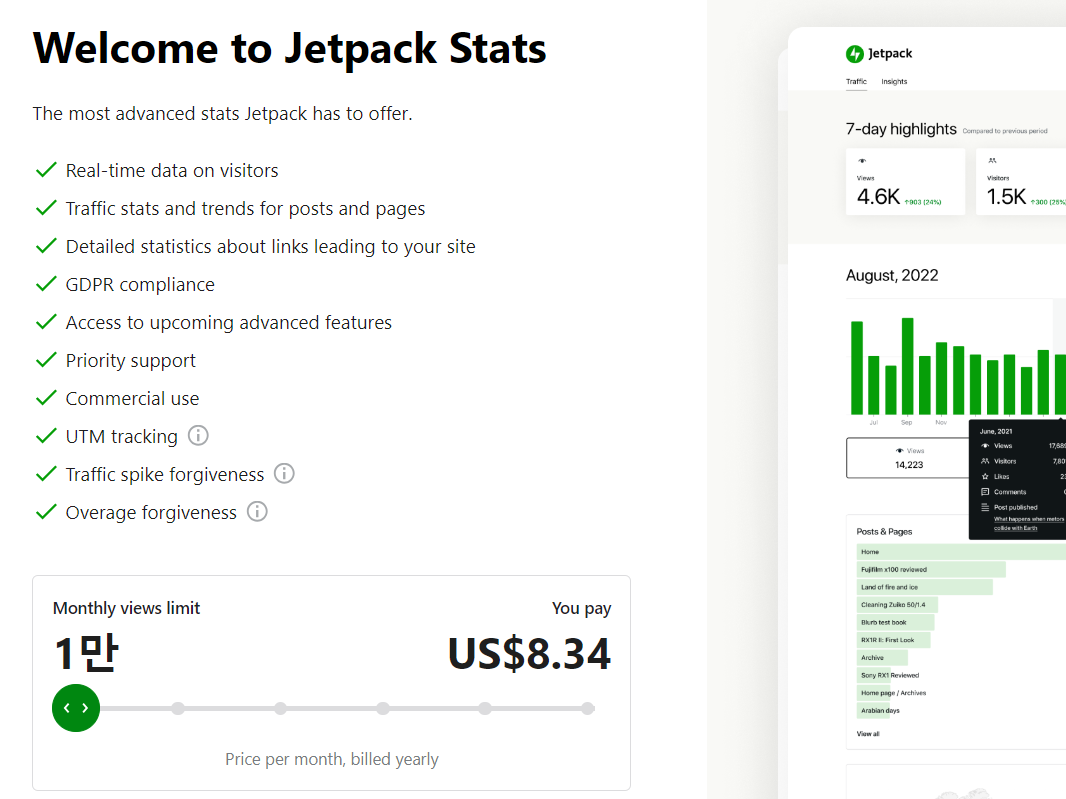Select the Traffic tab
Image resolution: width=1066 pixels, height=799 pixels.
pos(857,82)
